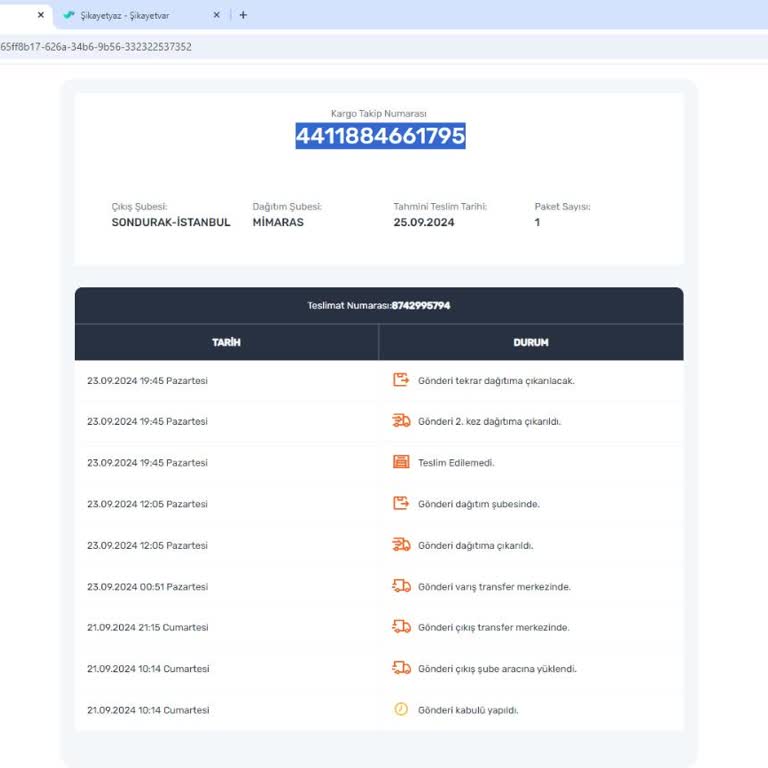Click date '21.09.2024 21:15 Cumartesi'
The image size is (768, 768).
pyautogui.click(x=147, y=627)
